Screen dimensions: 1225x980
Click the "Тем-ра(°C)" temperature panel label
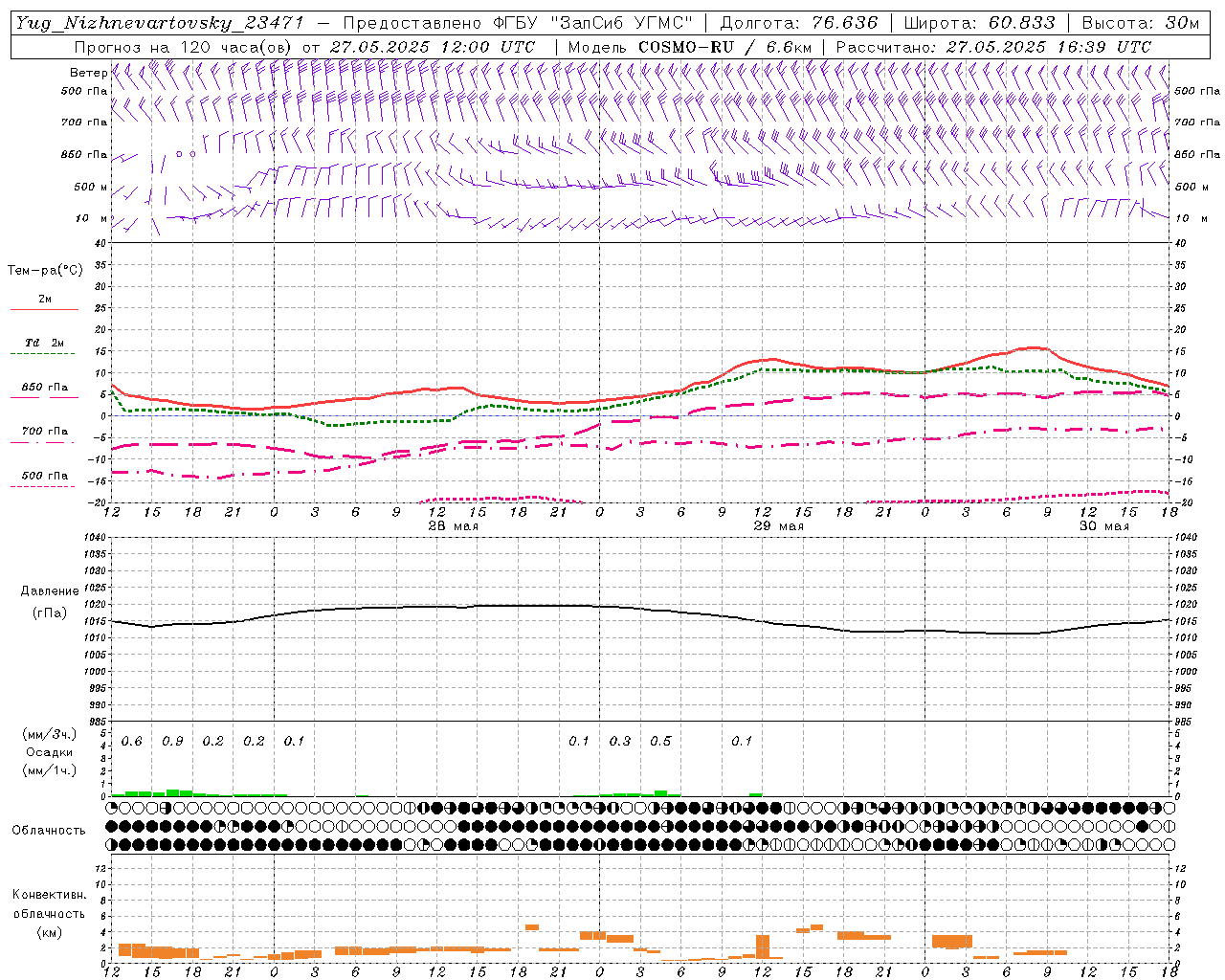click(x=45, y=271)
